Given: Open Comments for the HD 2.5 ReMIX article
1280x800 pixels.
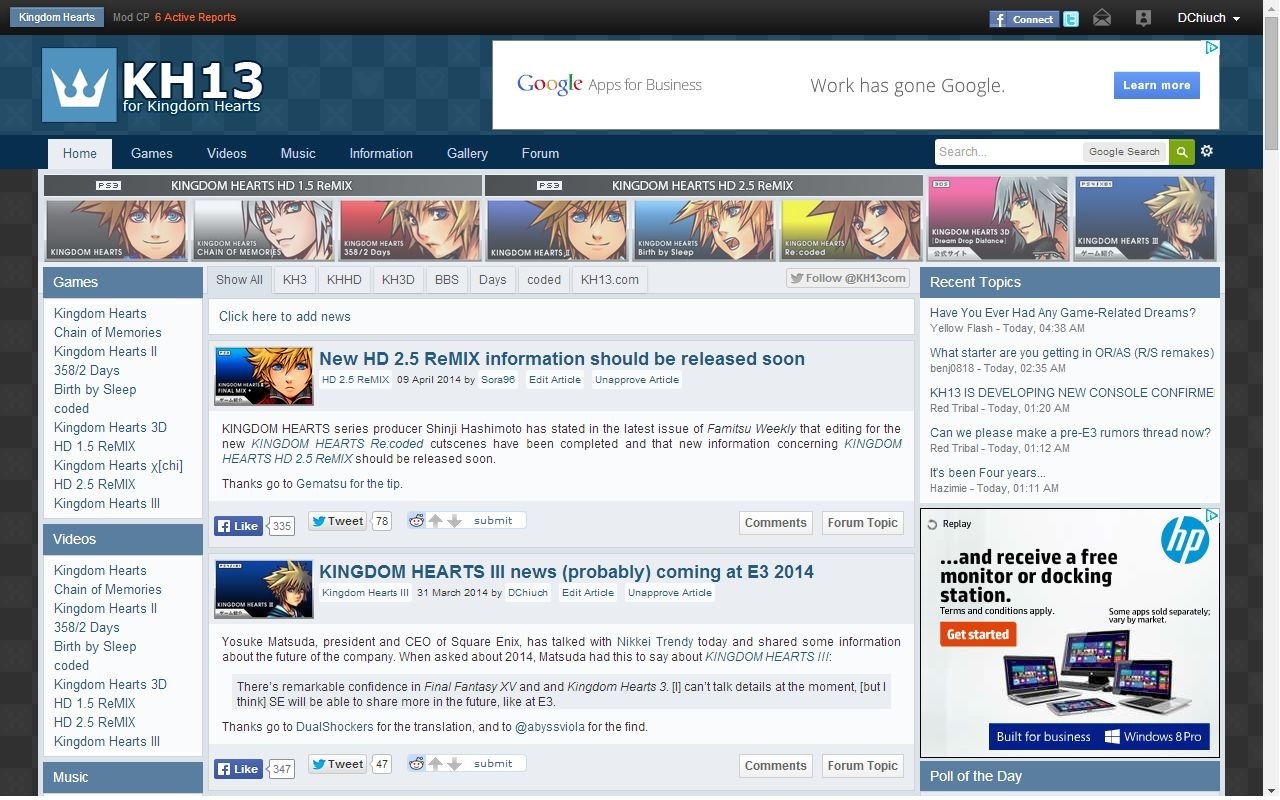Looking at the screenshot, I should (x=776, y=523).
